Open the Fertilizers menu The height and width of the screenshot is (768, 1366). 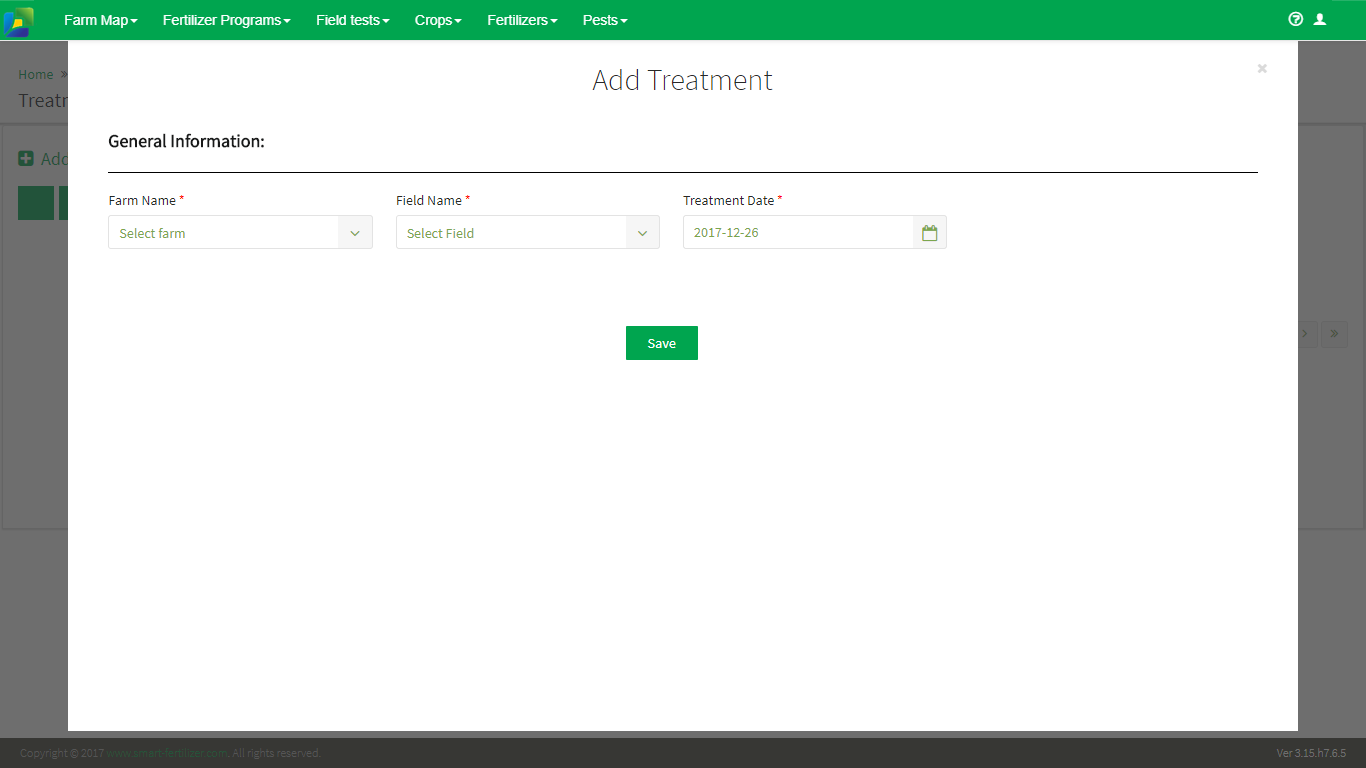pyautogui.click(x=522, y=20)
